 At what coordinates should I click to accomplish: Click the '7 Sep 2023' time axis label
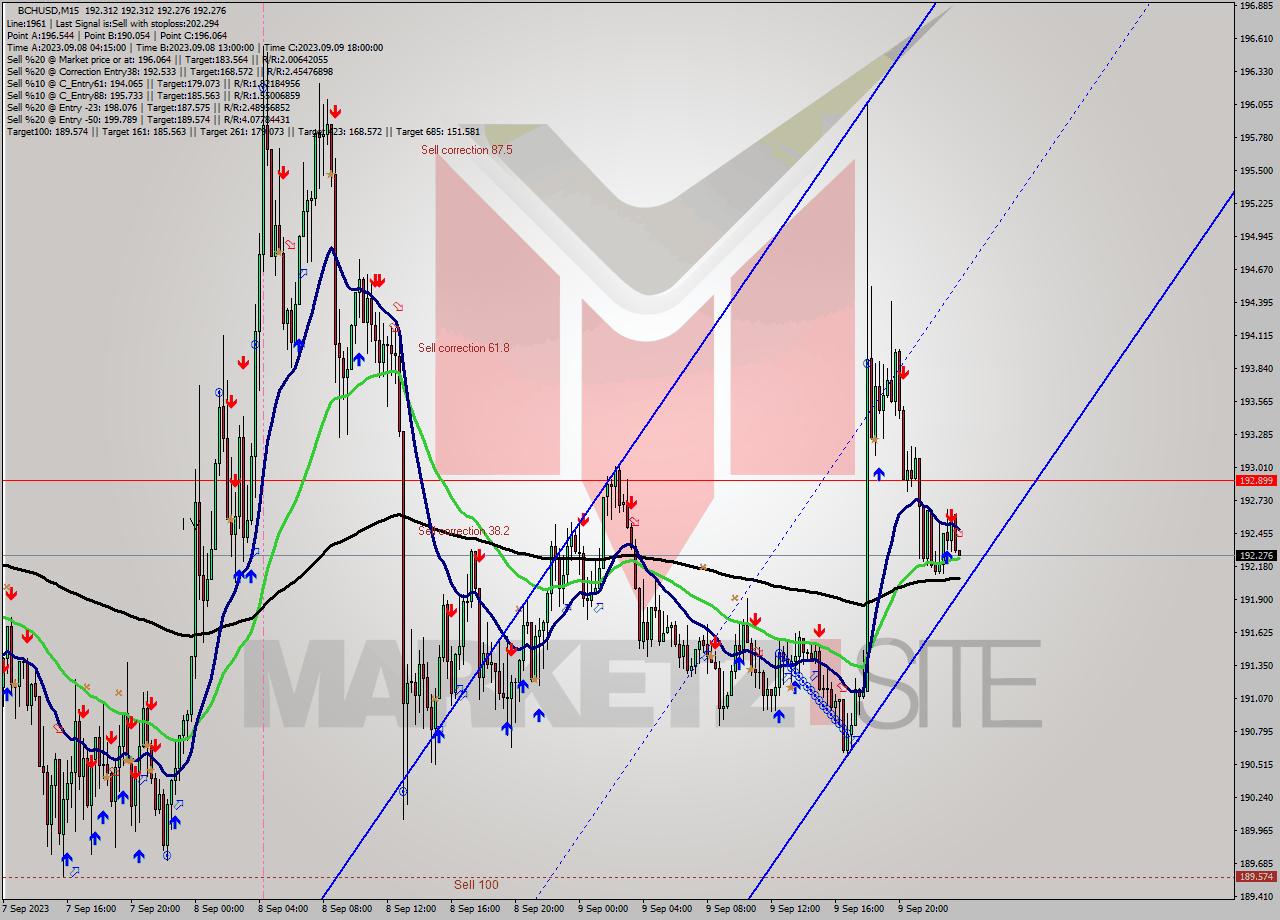click(x=25, y=910)
